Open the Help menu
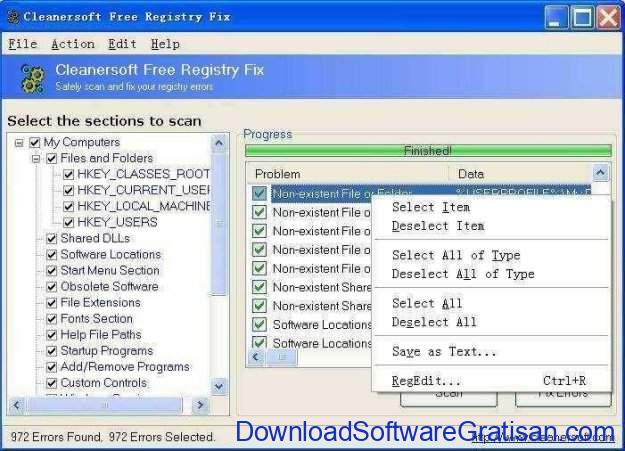625x451 pixels. tap(165, 44)
